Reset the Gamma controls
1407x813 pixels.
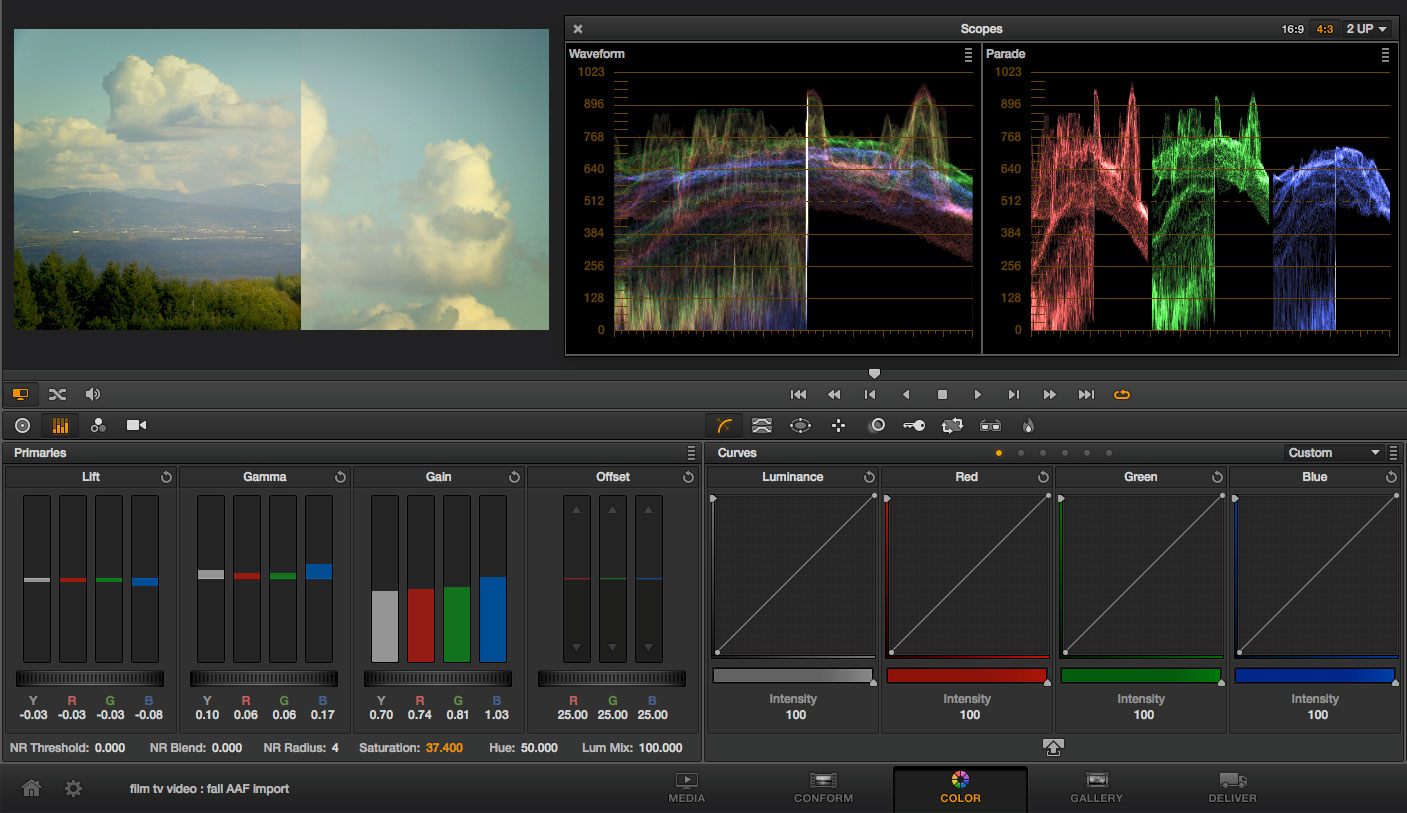pos(340,477)
